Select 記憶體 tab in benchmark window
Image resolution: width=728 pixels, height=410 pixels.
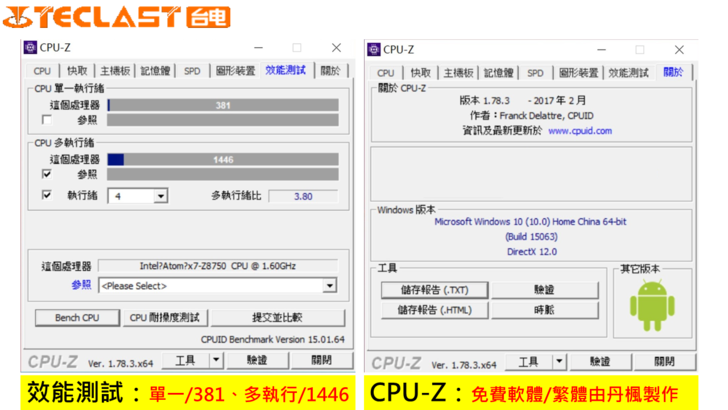click(x=157, y=71)
